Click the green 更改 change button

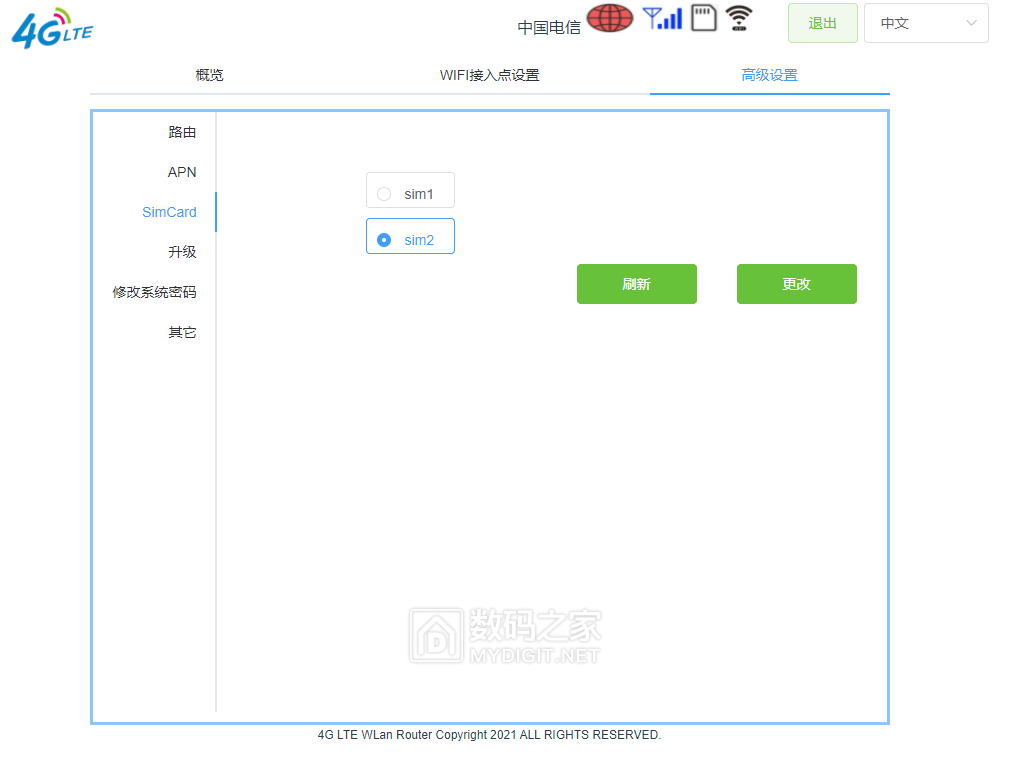click(x=797, y=284)
